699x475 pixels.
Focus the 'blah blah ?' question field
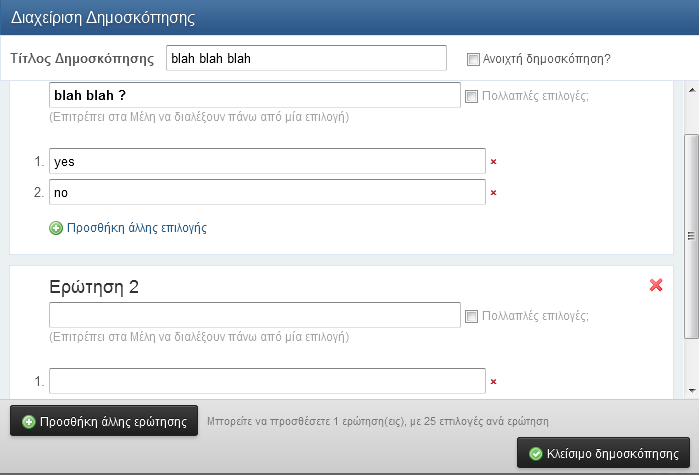click(x=255, y=95)
